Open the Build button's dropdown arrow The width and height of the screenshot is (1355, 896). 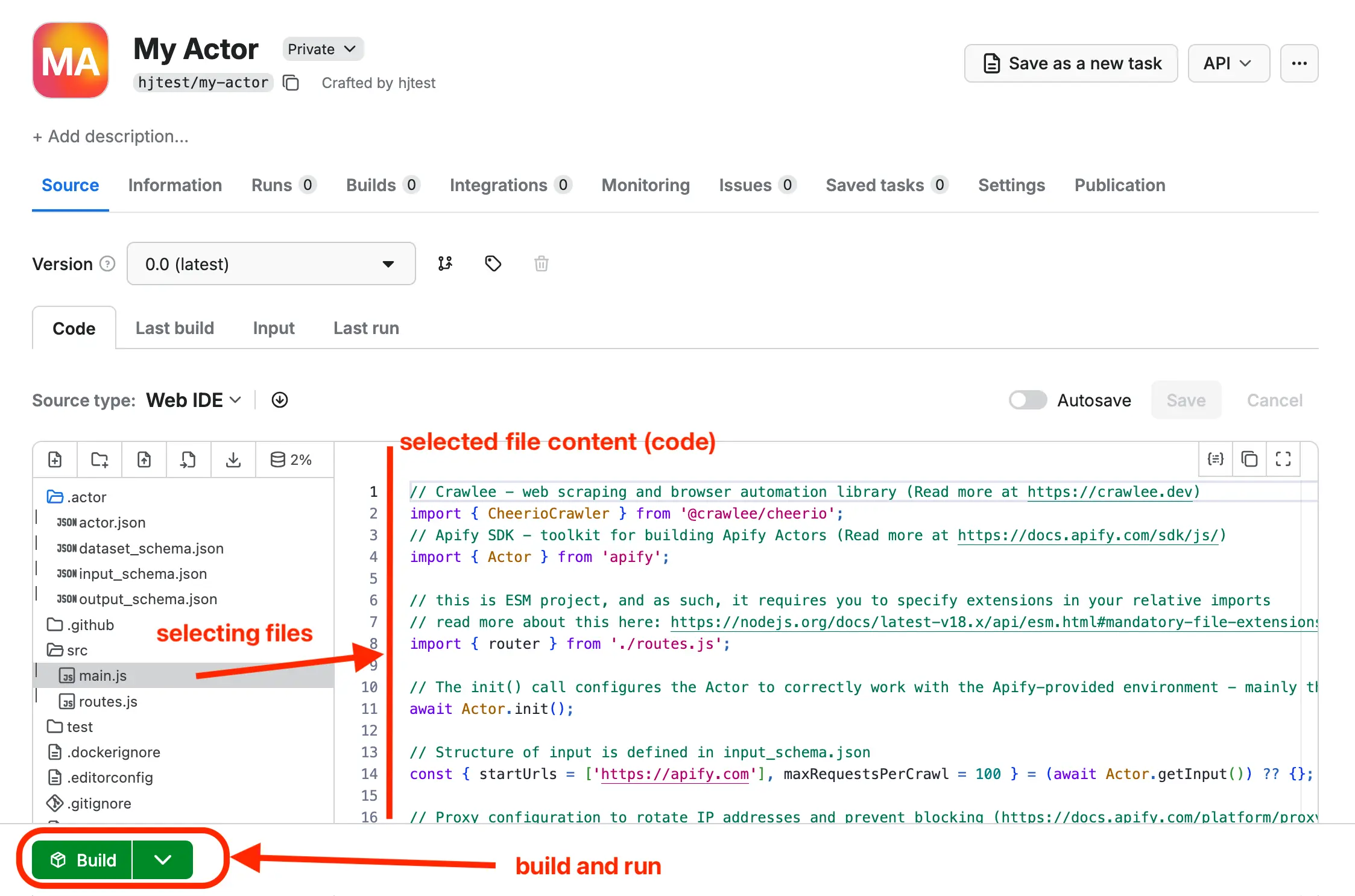(x=163, y=859)
